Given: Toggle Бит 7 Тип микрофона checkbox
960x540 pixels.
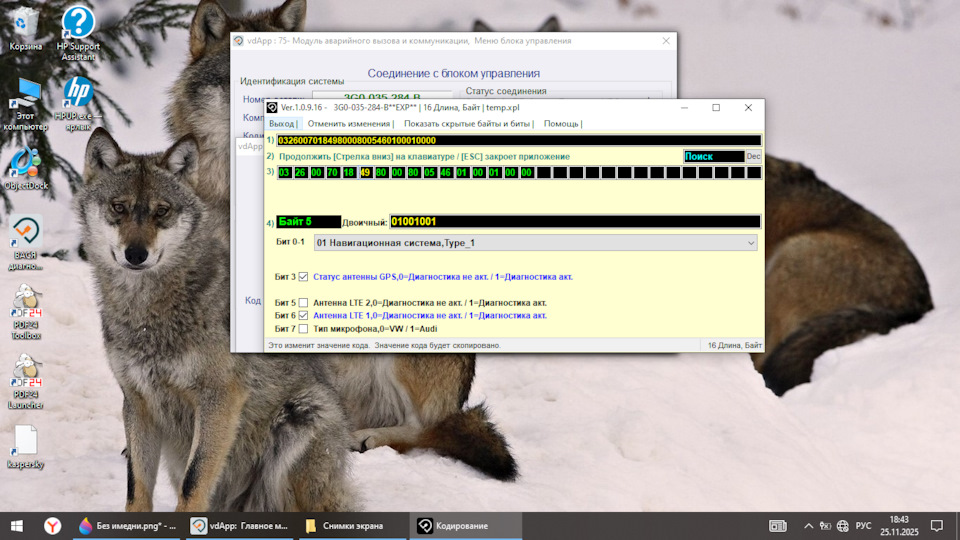Looking at the screenshot, I should (x=304, y=328).
